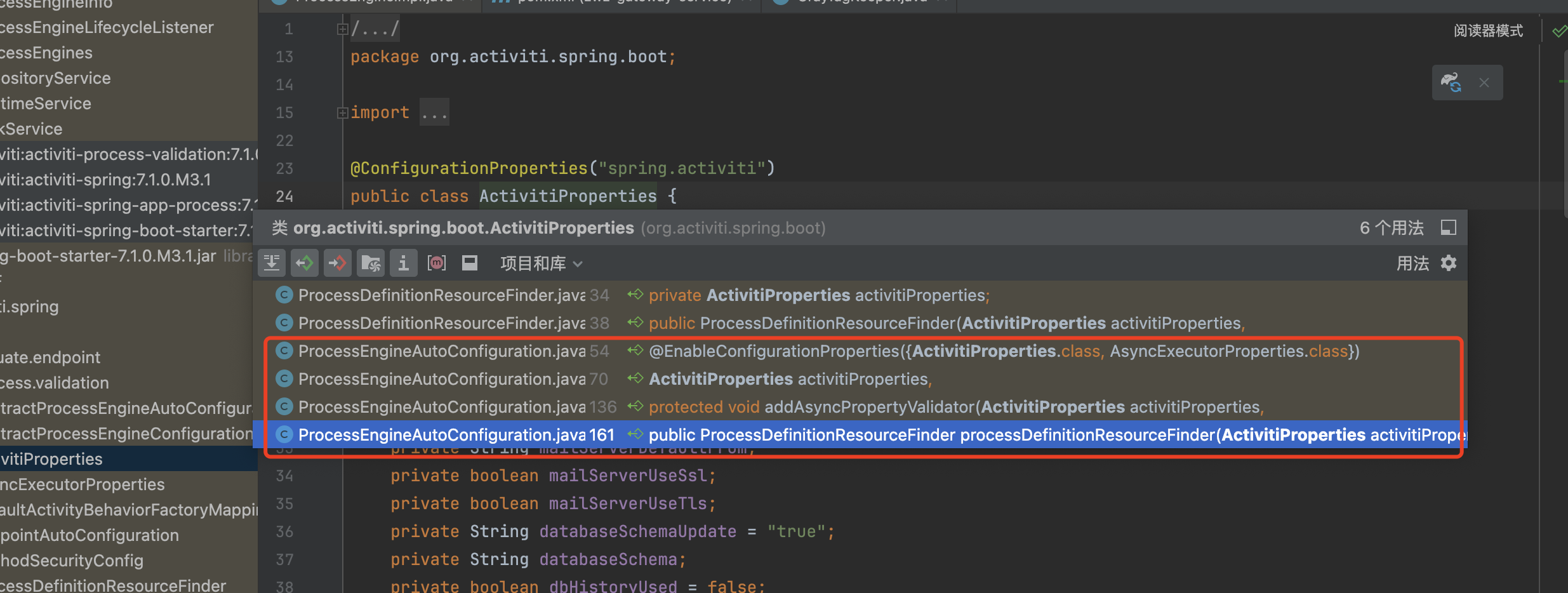Expand the folded import block
The height and width of the screenshot is (593, 1568).
[x=342, y=113]
